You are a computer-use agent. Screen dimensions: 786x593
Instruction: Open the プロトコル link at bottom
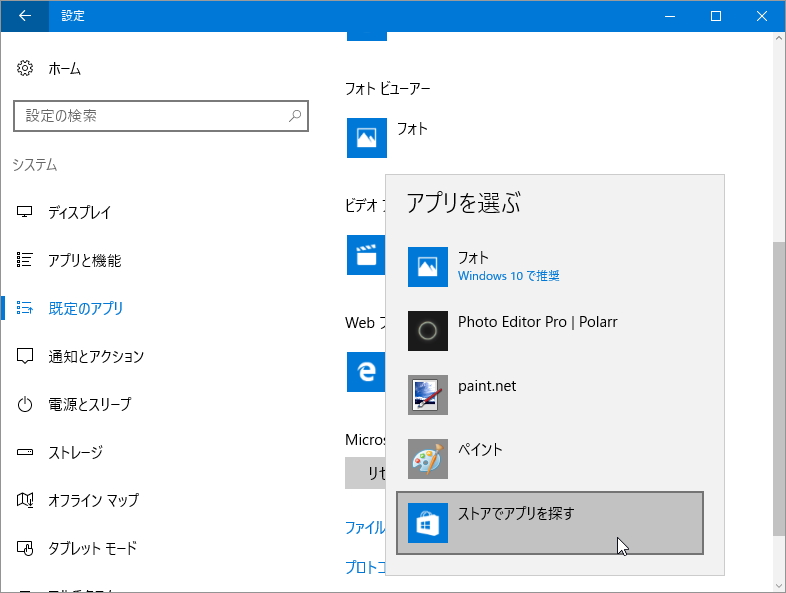[365, 567]
